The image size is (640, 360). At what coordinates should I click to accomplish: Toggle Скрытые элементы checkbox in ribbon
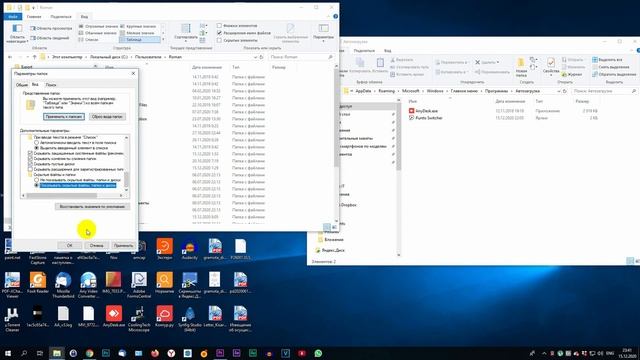pos(219,40)
